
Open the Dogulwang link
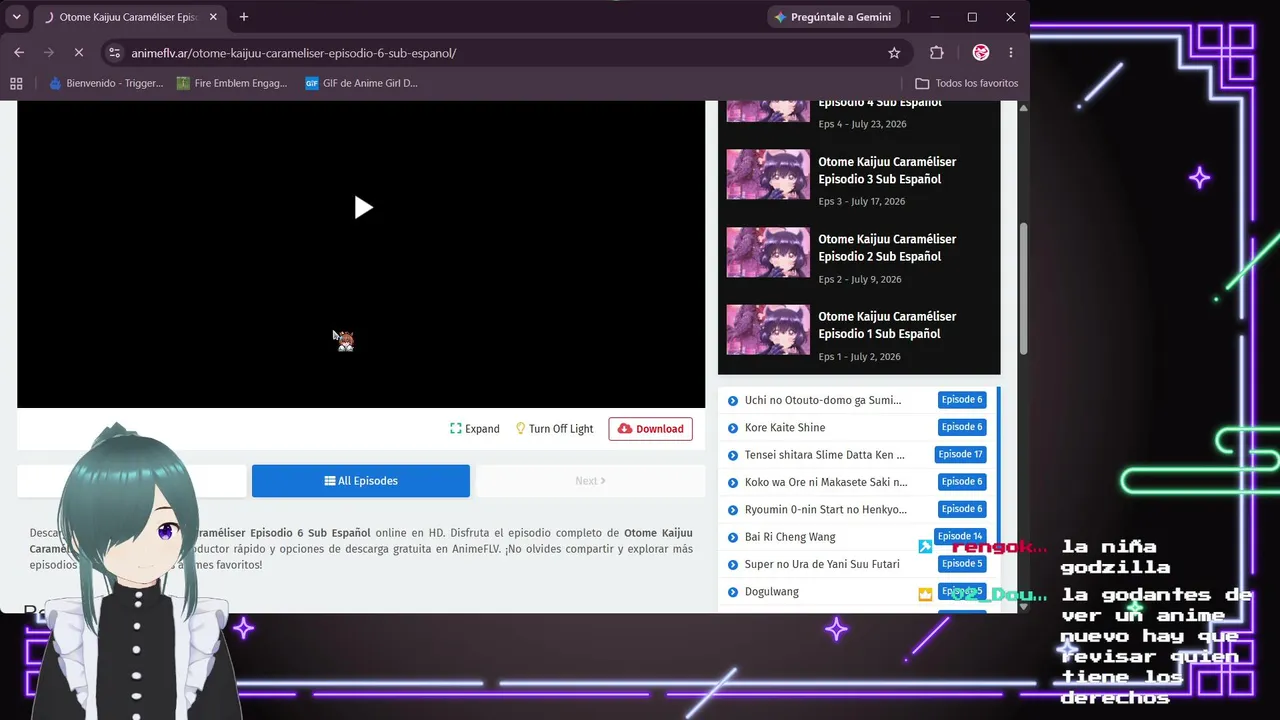(x=772, y=592)
